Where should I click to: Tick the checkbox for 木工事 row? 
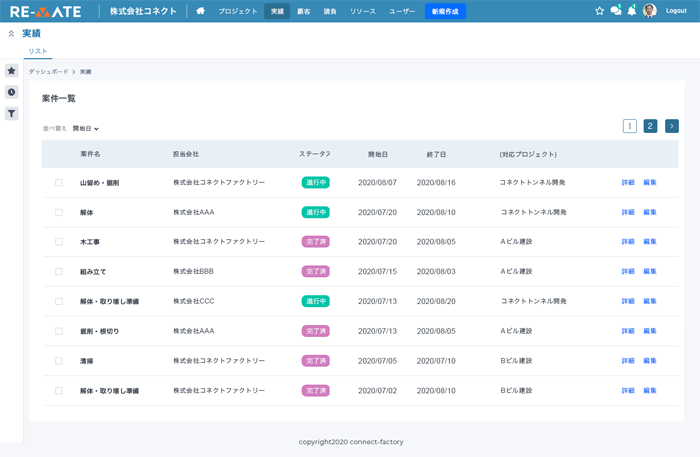pos(59,242)
